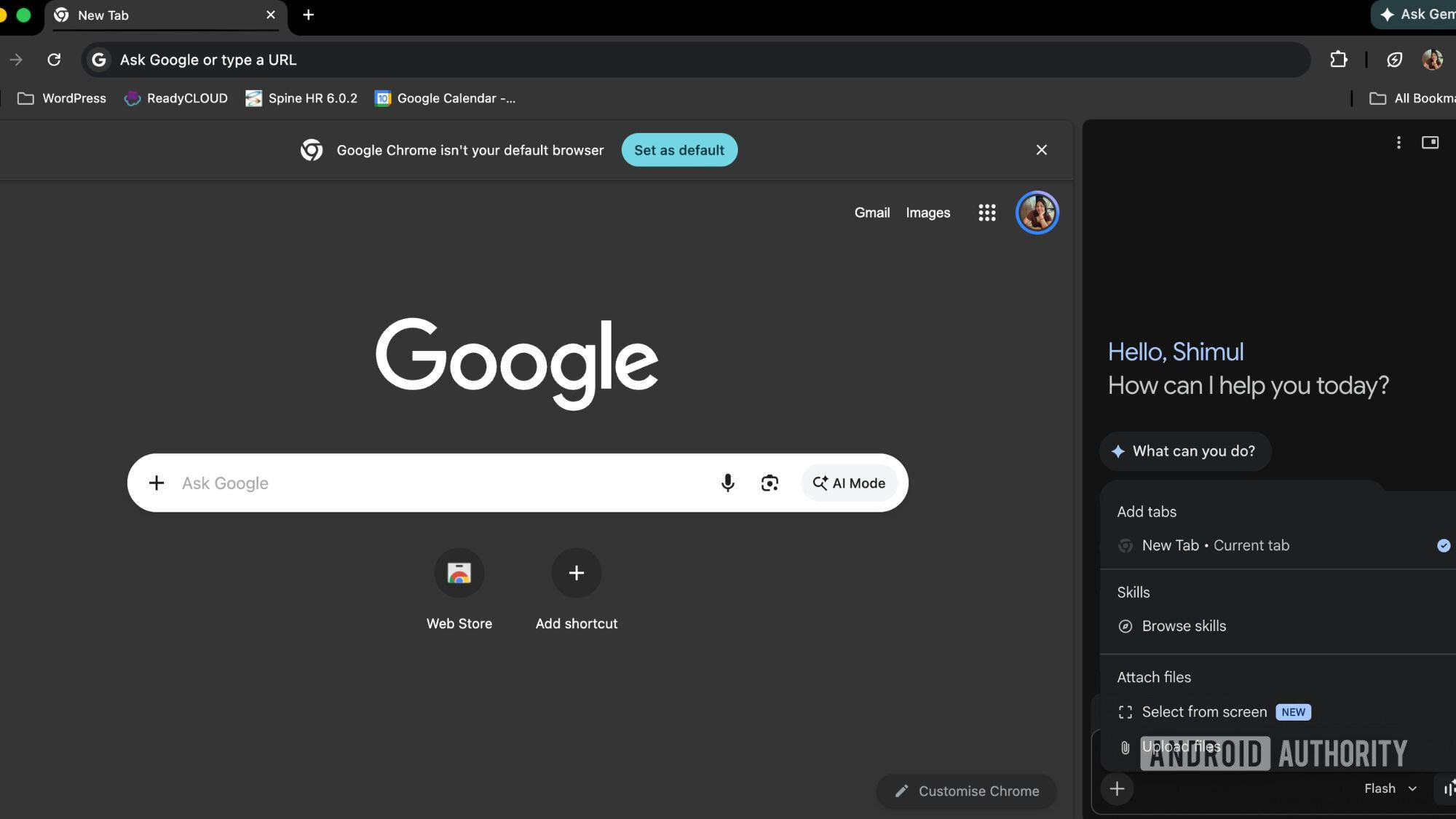Reload the page with the refresh icon
Viewport: 1456px width, 819px height.
tap(54, 60)
